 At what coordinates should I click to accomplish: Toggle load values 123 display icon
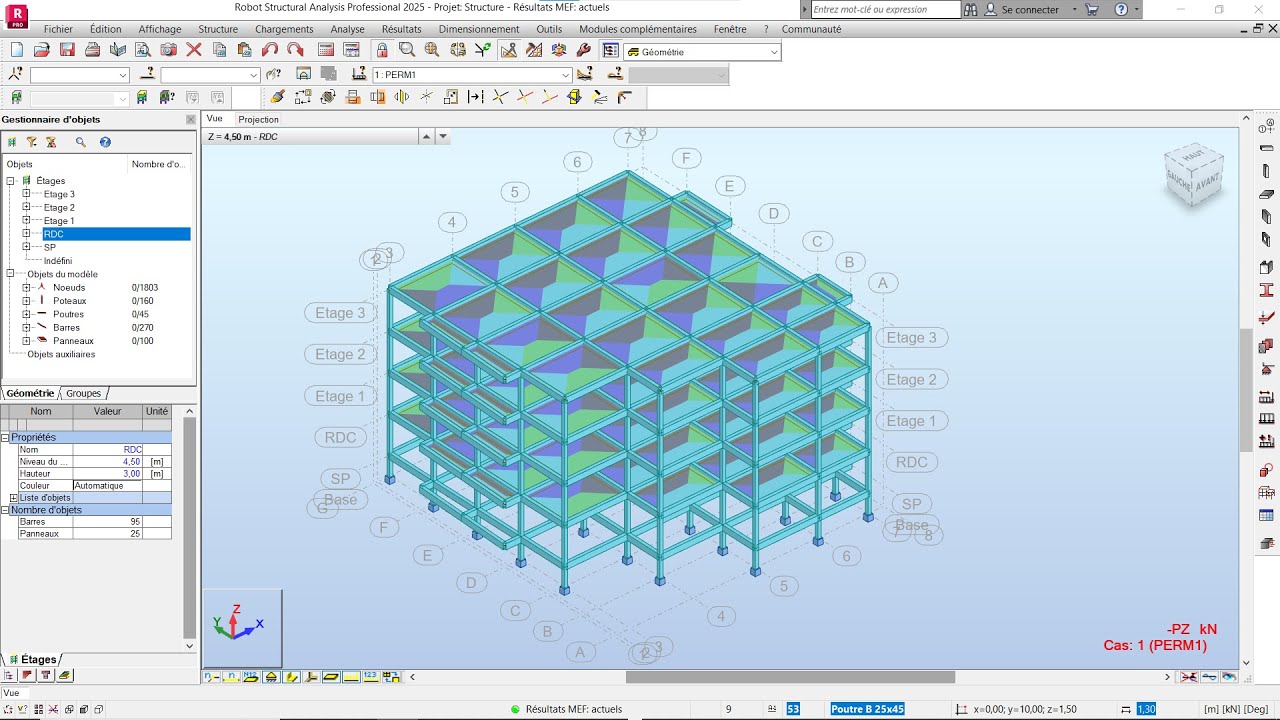coord(371,677)
